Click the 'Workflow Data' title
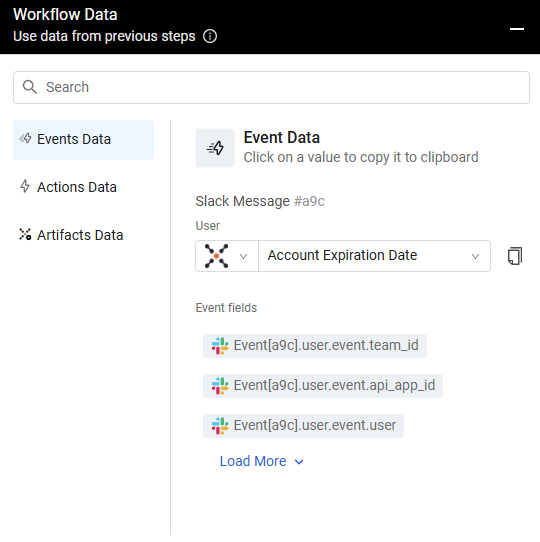Image resolution: width=540 pixels, height=542 pixels. [x=65, y=15]
